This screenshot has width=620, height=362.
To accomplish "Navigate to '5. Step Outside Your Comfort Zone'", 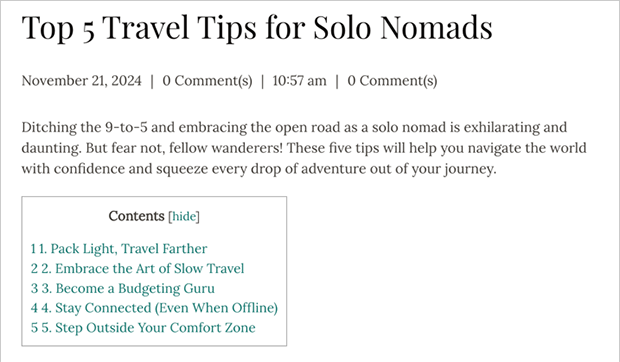I will pos(143,328).
